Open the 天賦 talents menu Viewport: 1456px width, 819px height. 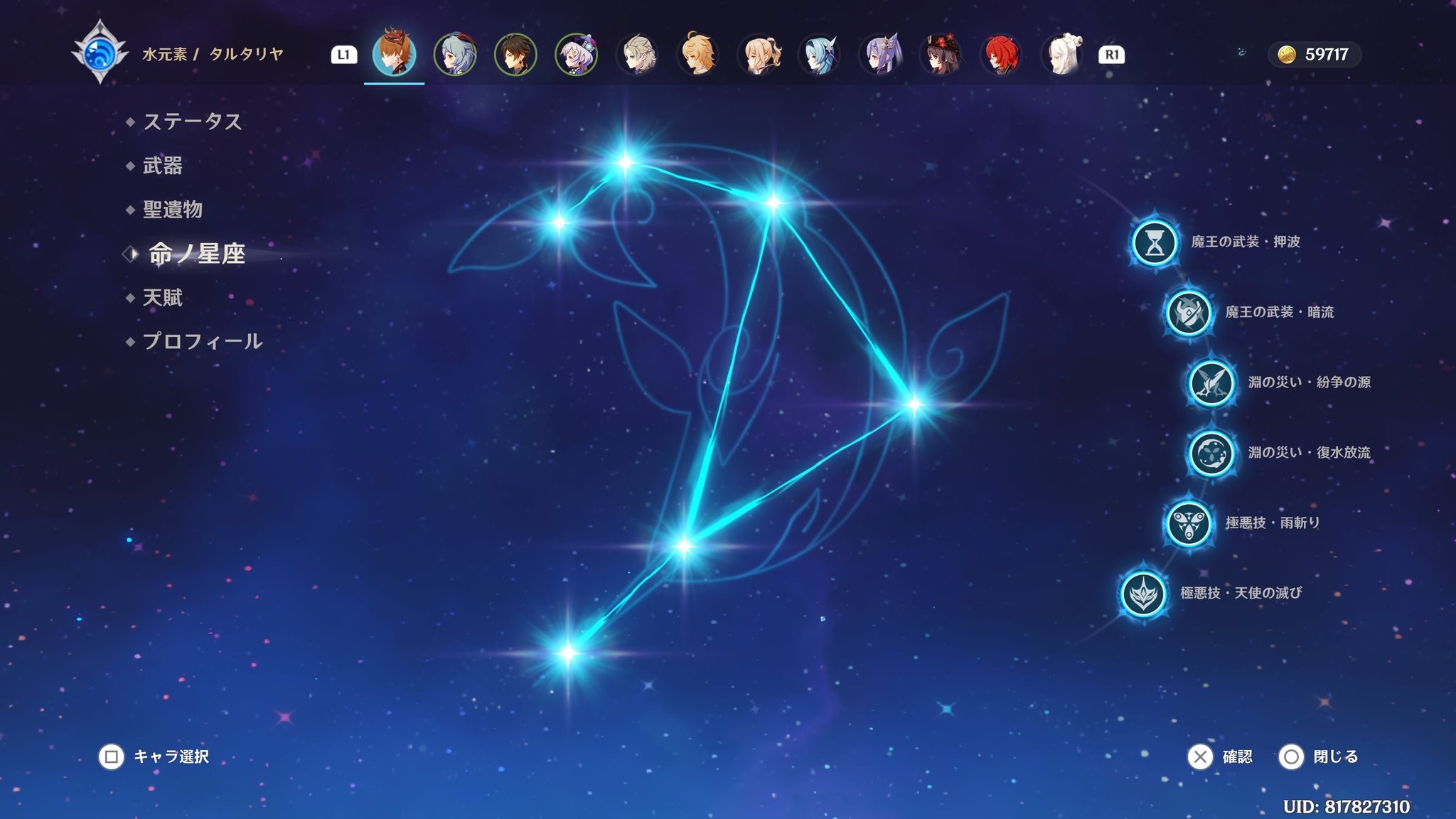pyautogui.click(x=163, y=297)
